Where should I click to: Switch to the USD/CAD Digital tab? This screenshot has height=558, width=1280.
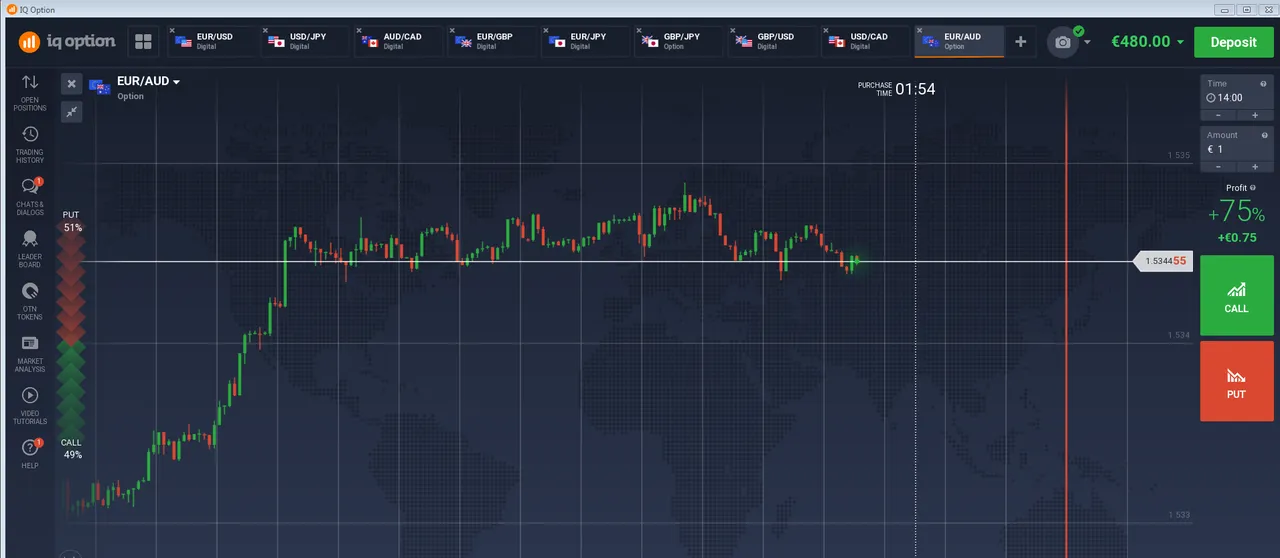coord(866,42)
